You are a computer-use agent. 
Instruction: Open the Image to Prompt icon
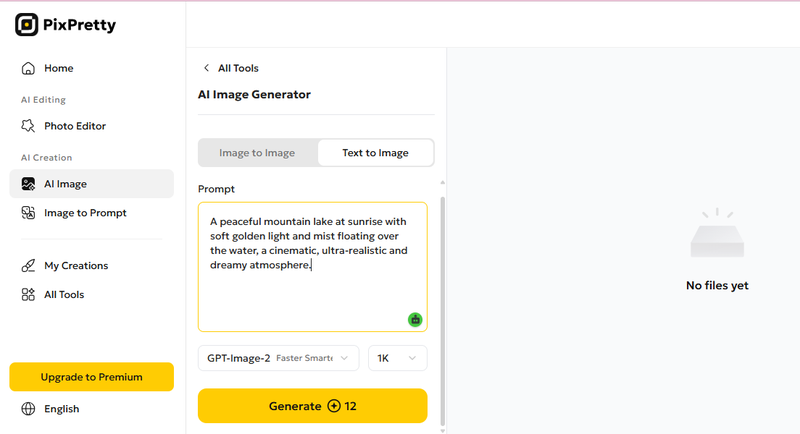click(x=28, y=213)
